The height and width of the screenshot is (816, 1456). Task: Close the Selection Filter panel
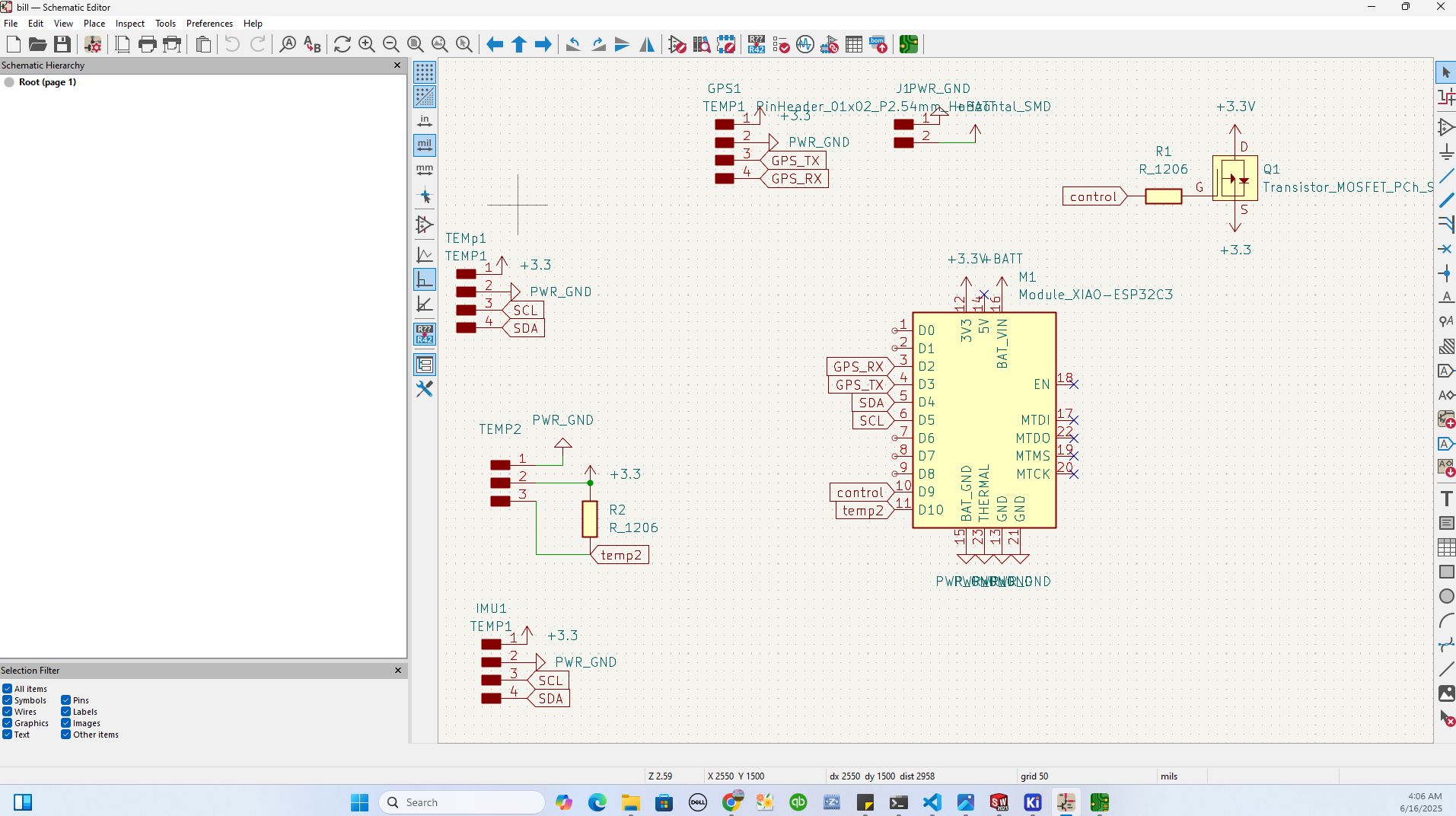(397, 671)
